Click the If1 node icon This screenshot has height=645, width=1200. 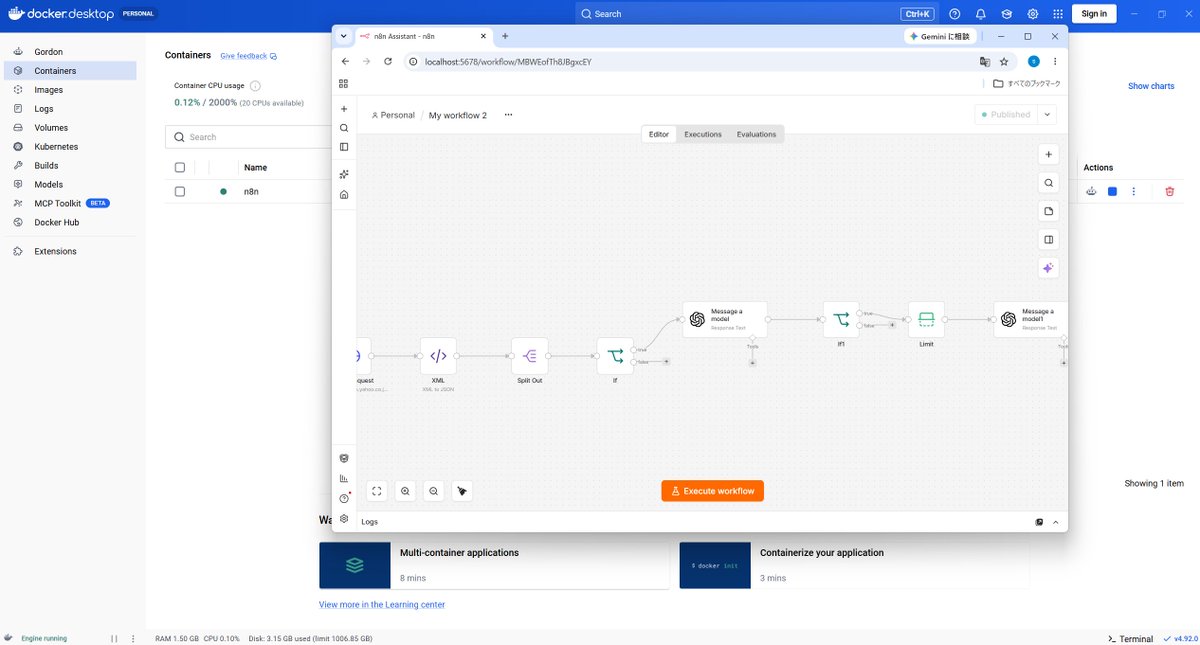point(841,319)
